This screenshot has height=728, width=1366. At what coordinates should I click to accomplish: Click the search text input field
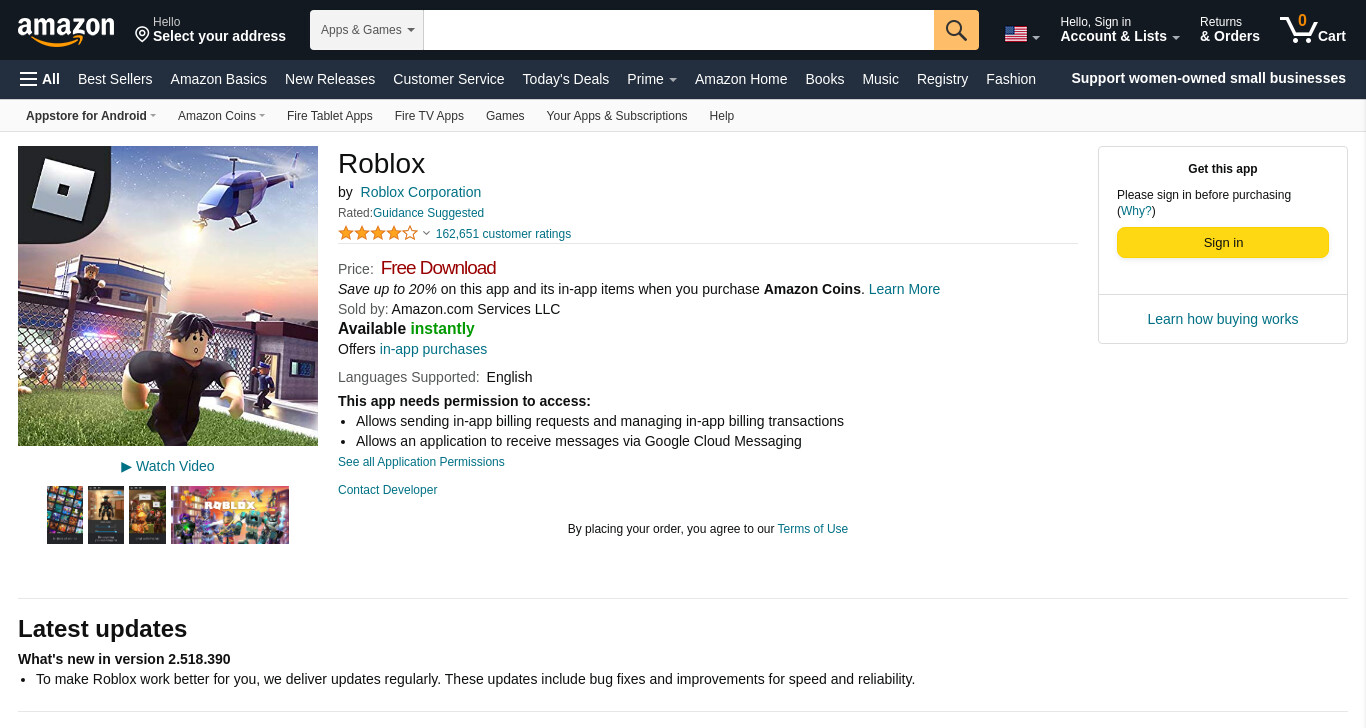pos(679,30)
